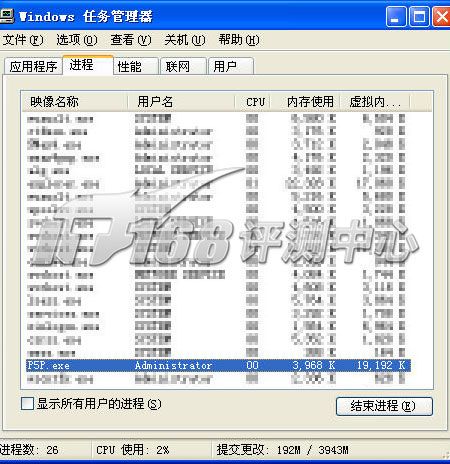Switch to the 用户 tab
450x464 pixels.
[231, 66]
